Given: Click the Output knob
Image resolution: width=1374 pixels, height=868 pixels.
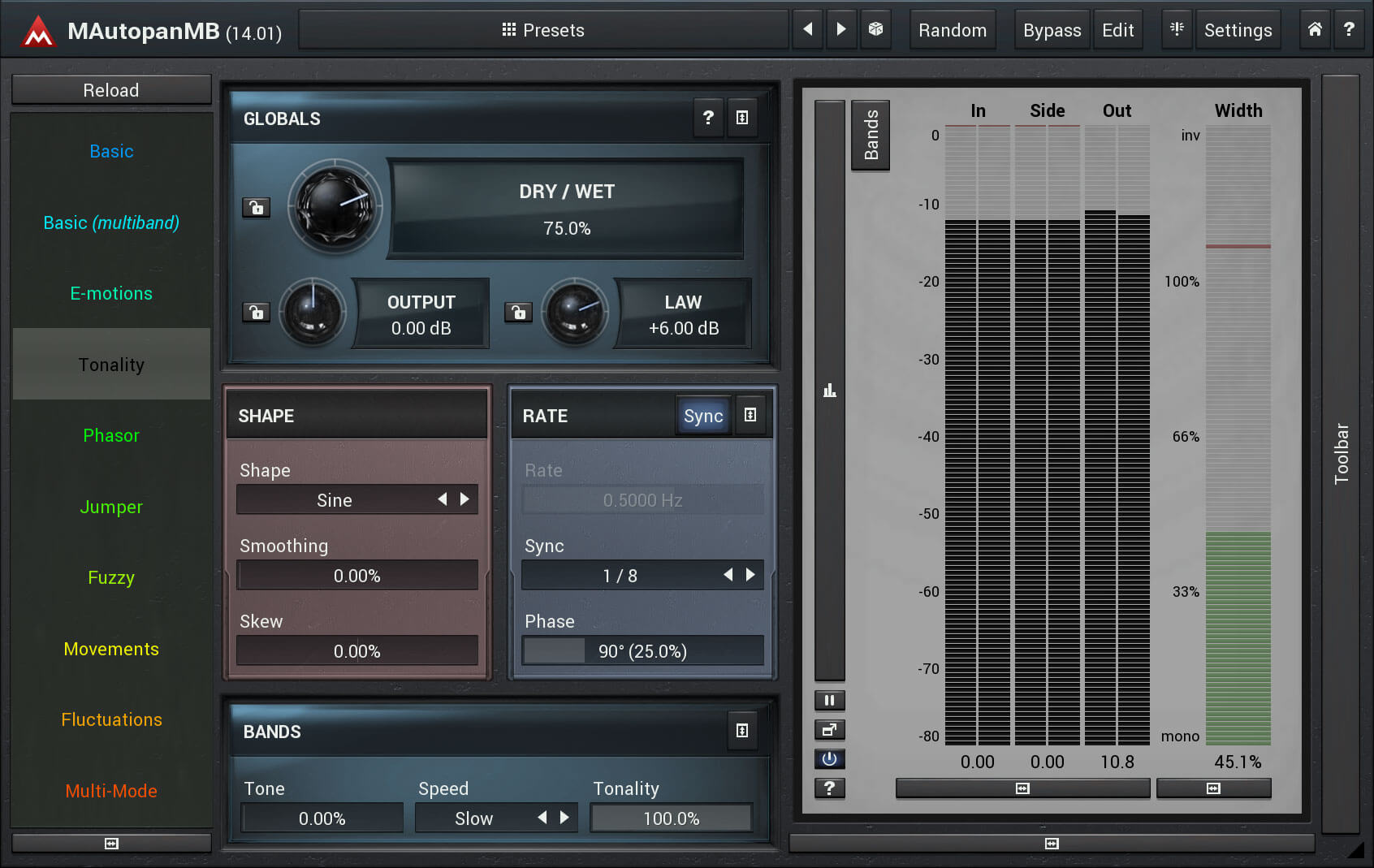Looking at the screenshot, I should tap(312, 312).
